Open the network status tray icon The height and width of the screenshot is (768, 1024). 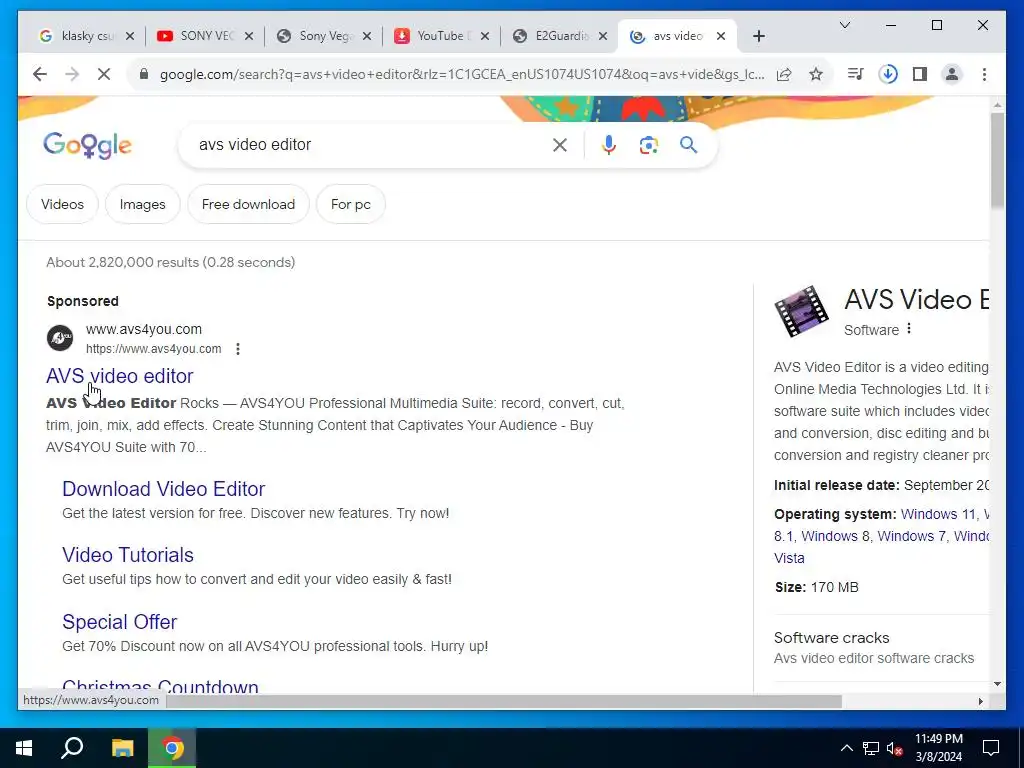[x=871, y=748]
